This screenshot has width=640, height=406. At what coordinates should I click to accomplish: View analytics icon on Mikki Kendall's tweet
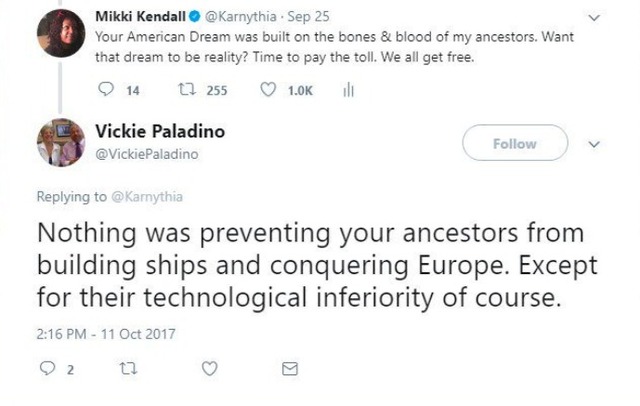349,90
